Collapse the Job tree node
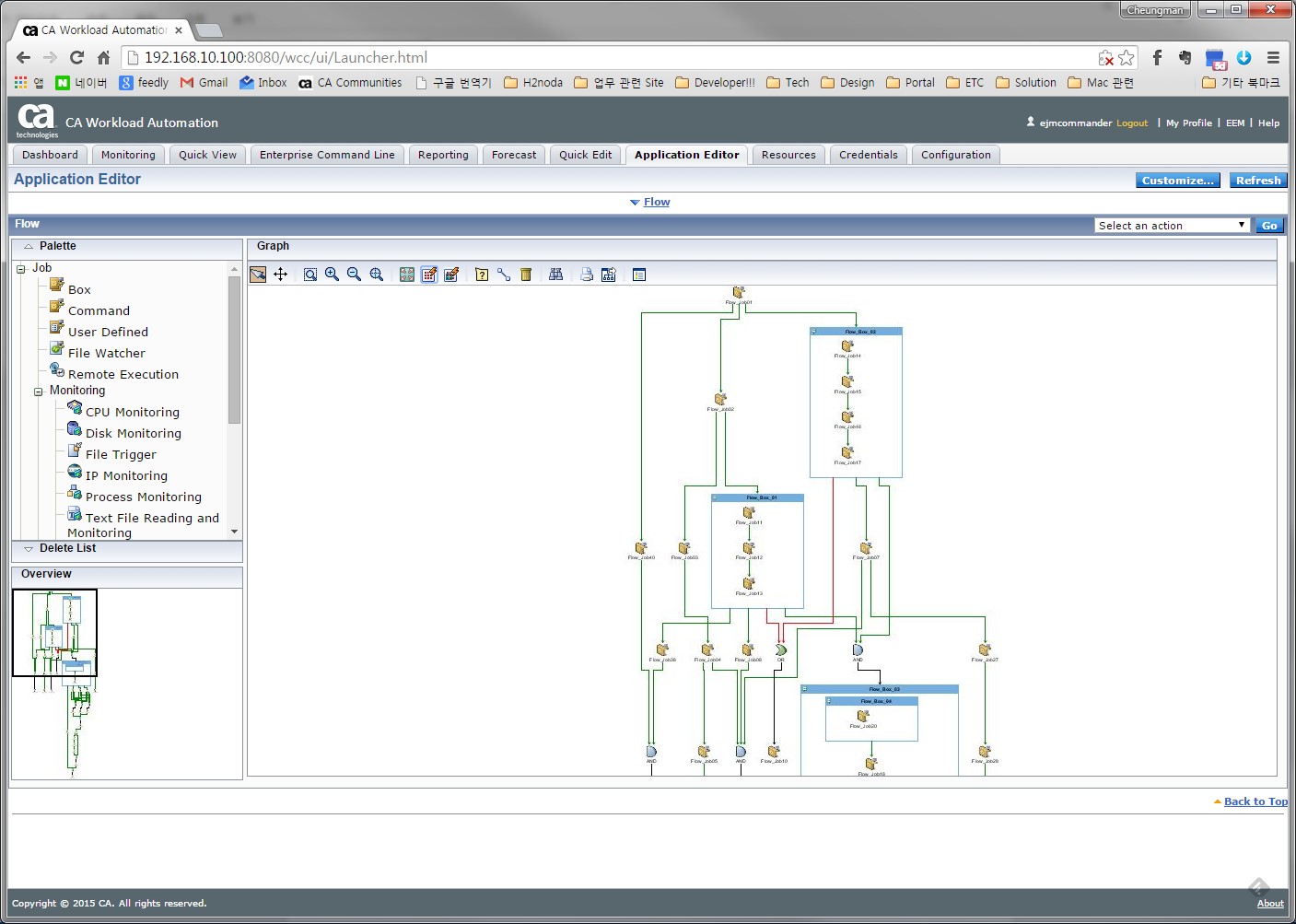Screen dimensions: 1296x924 point(21,269)
